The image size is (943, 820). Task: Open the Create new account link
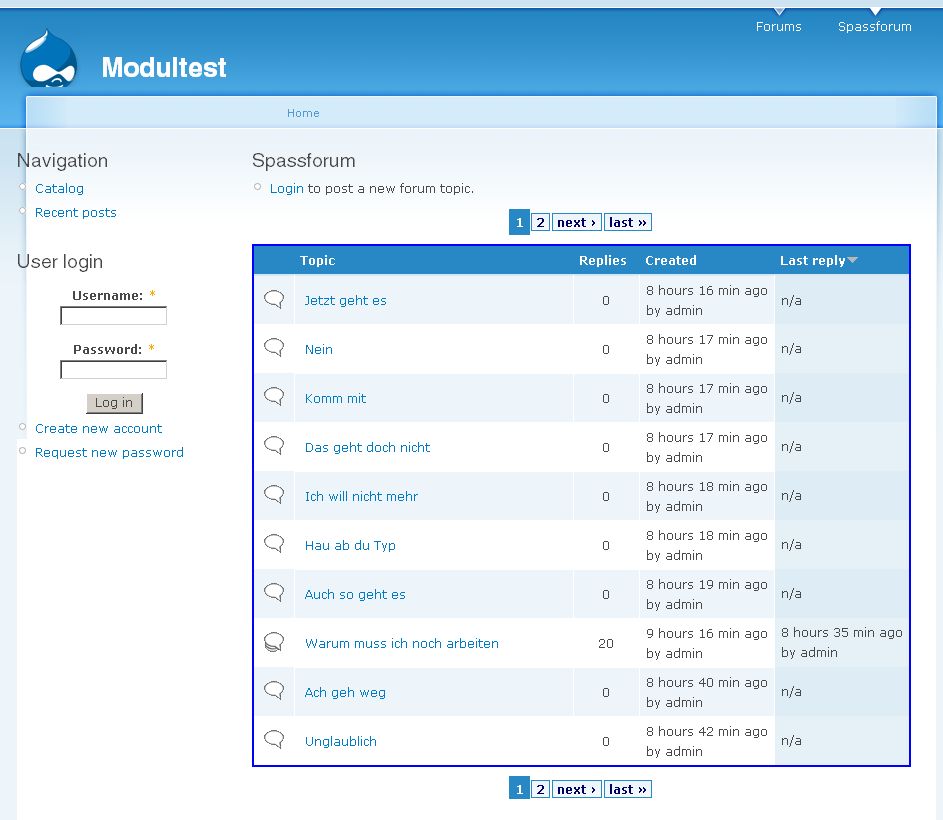pyautogui.click(x=98, y=428)
